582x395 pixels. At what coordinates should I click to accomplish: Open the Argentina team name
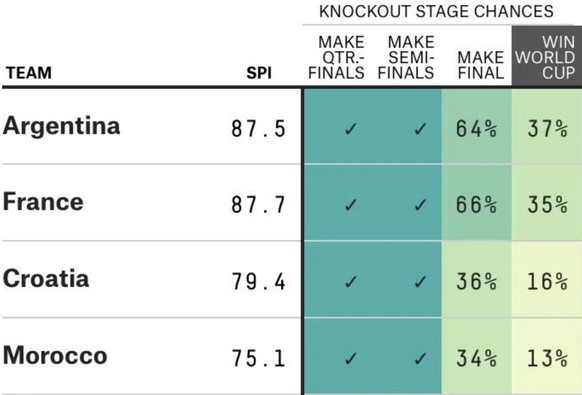tap(62, 127)
